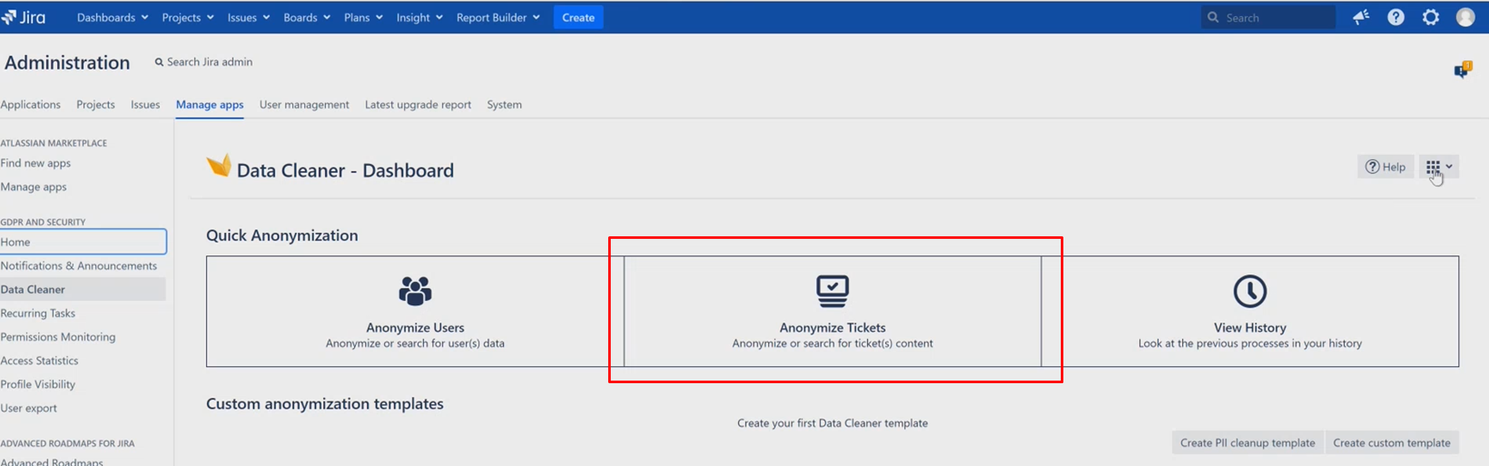Open Manage apps in the sidebar
Screen dimensions: 1489x466
coord(34,187)
